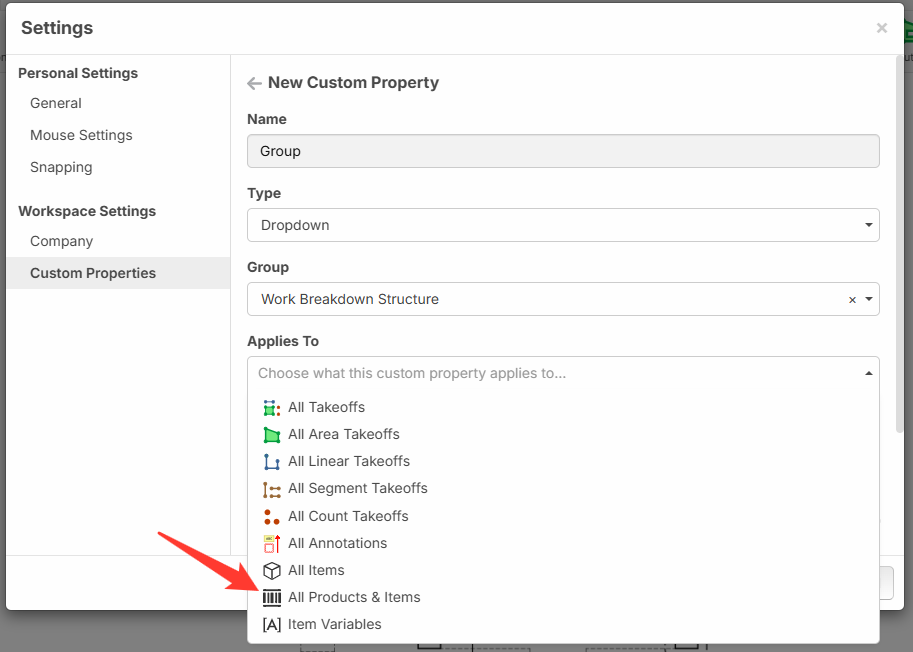Click the All Count Takeoffs dots icon
Image resolution: width=913 pixels, height=652 pixels.
coord(271,517)
